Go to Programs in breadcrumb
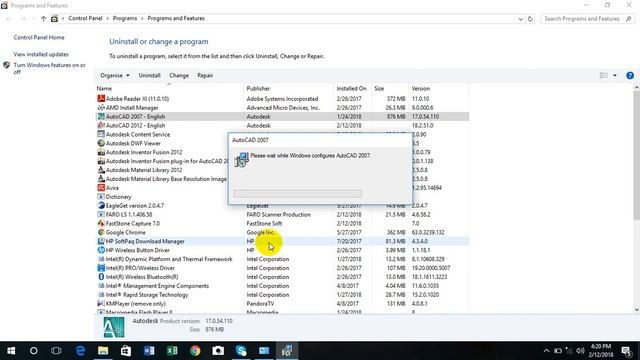The width and height of the screenshot is (640, 360). (125, 18)
